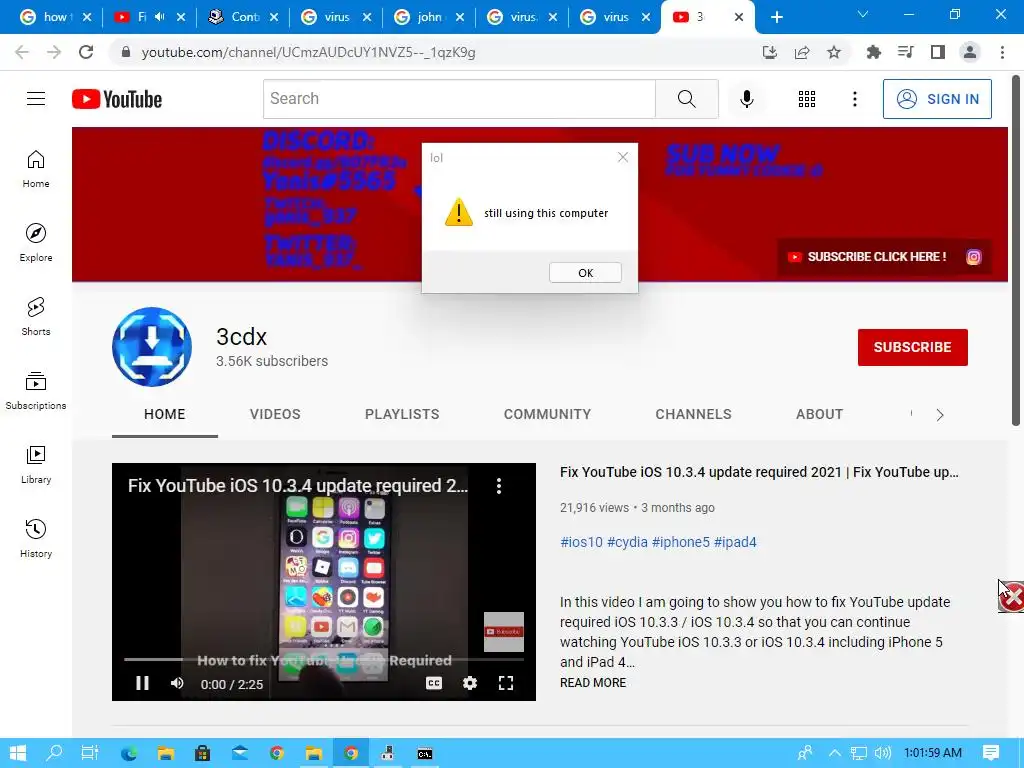Open the #ios10 hashtag
The image size is (1024, 768).
point(581,542)
